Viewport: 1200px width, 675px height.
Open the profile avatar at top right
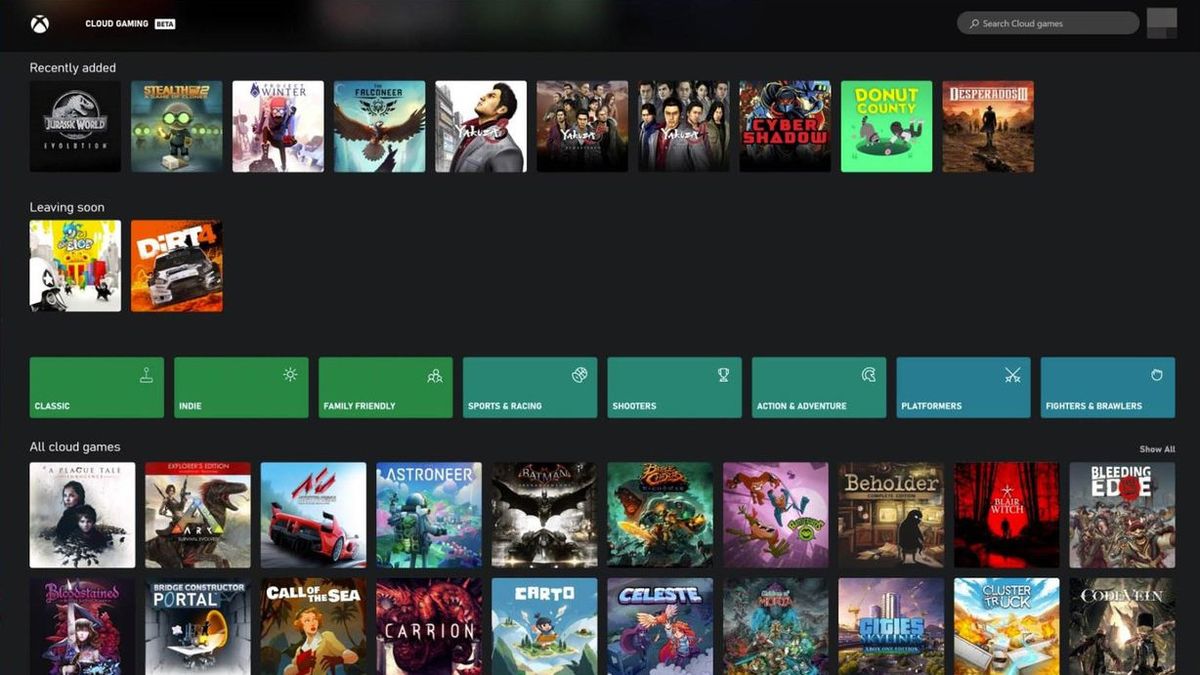(1162, 23)
